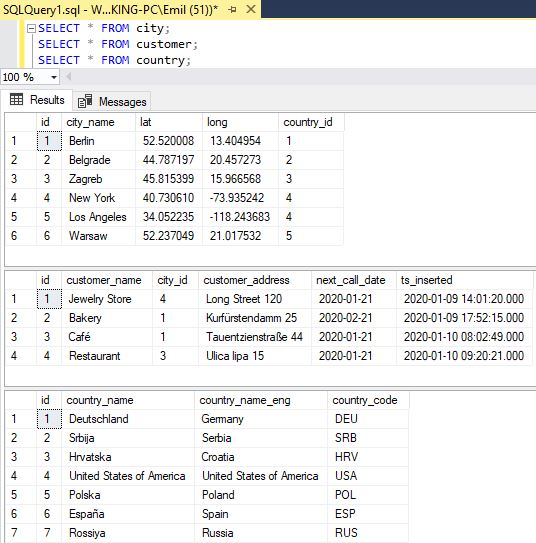
Task: Select the Rossiya cell
Action: [x=128, y=533]
